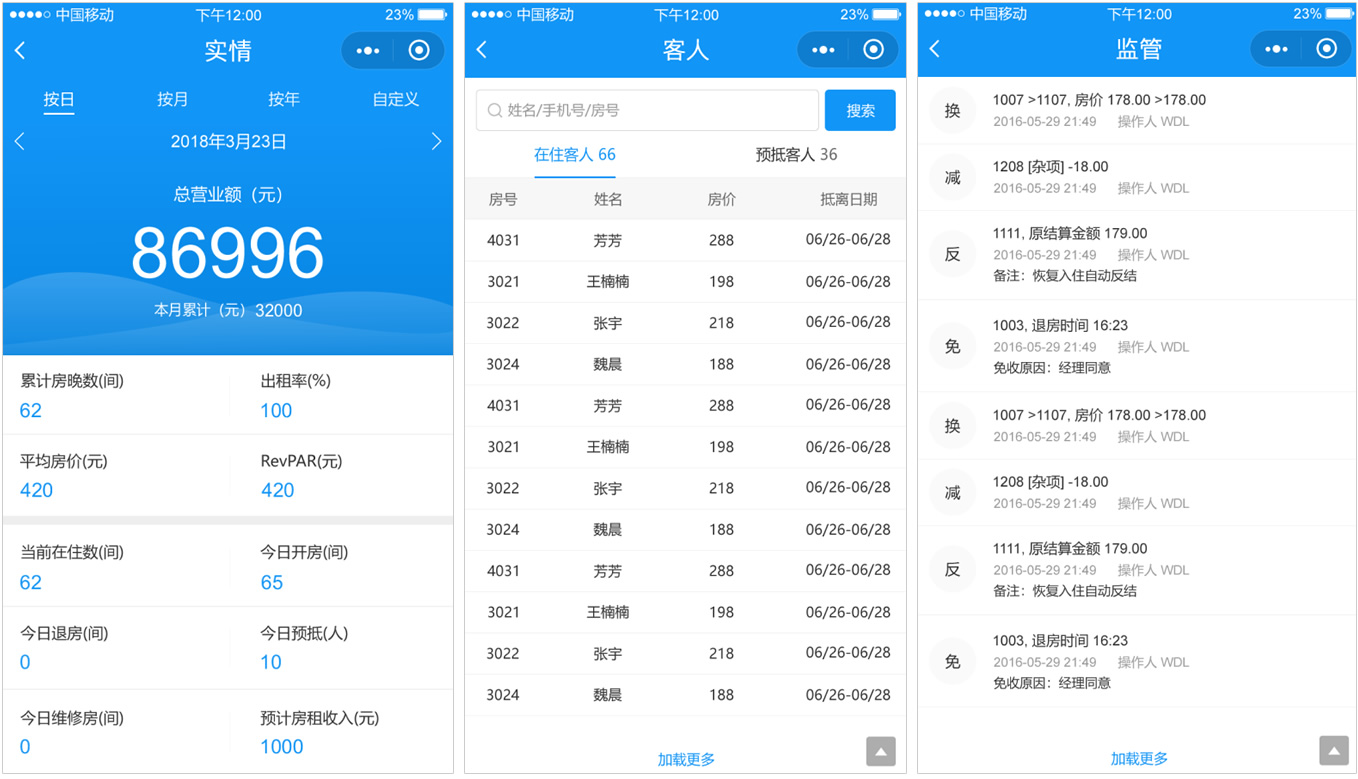Open more options menu on 监管 page
Viewport: 1358px width, 779px height.
(1276, 49)
